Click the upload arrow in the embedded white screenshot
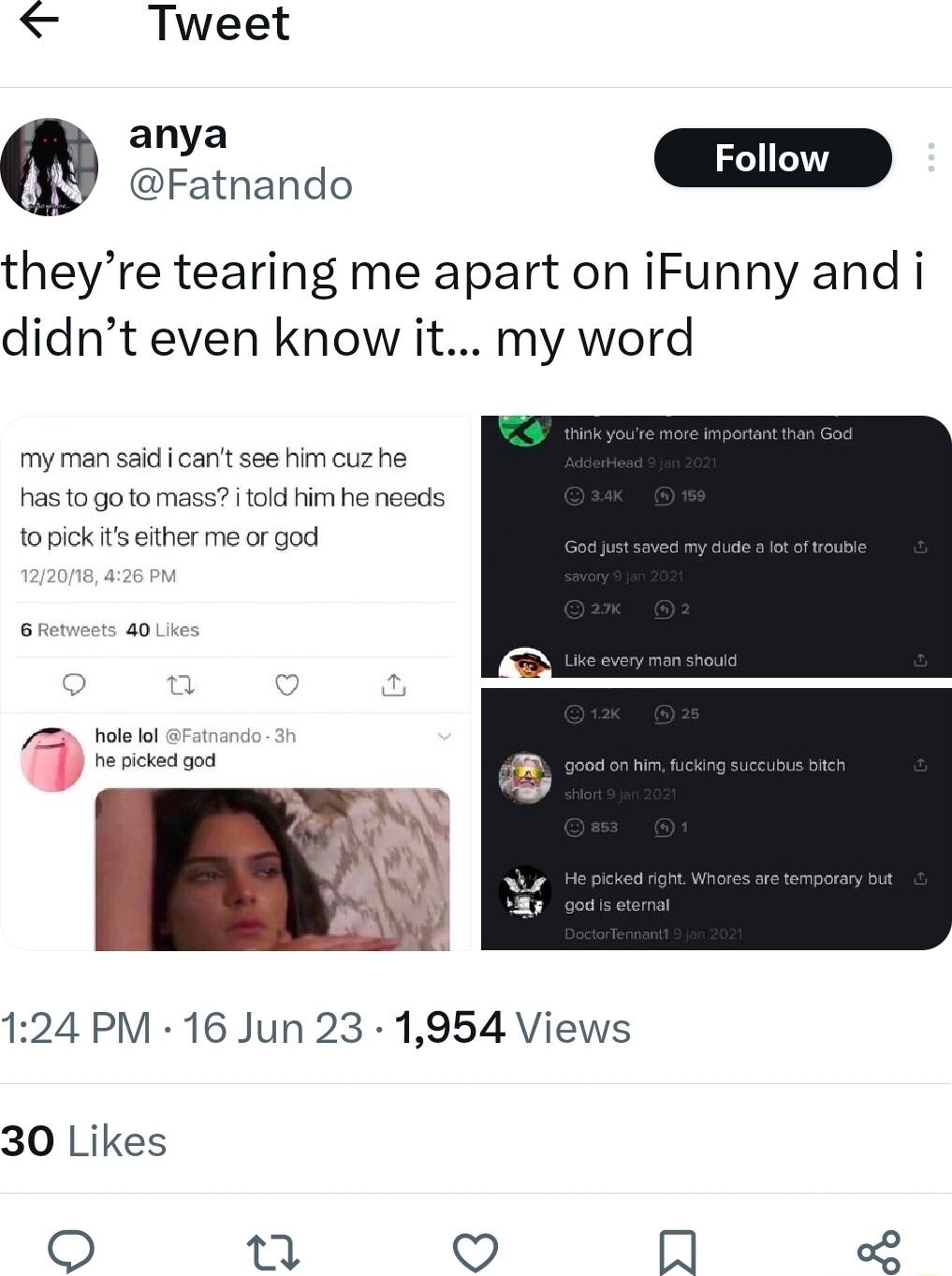Screen dimensions: 952x1276 pyautogui.click(x=394, y=684)
